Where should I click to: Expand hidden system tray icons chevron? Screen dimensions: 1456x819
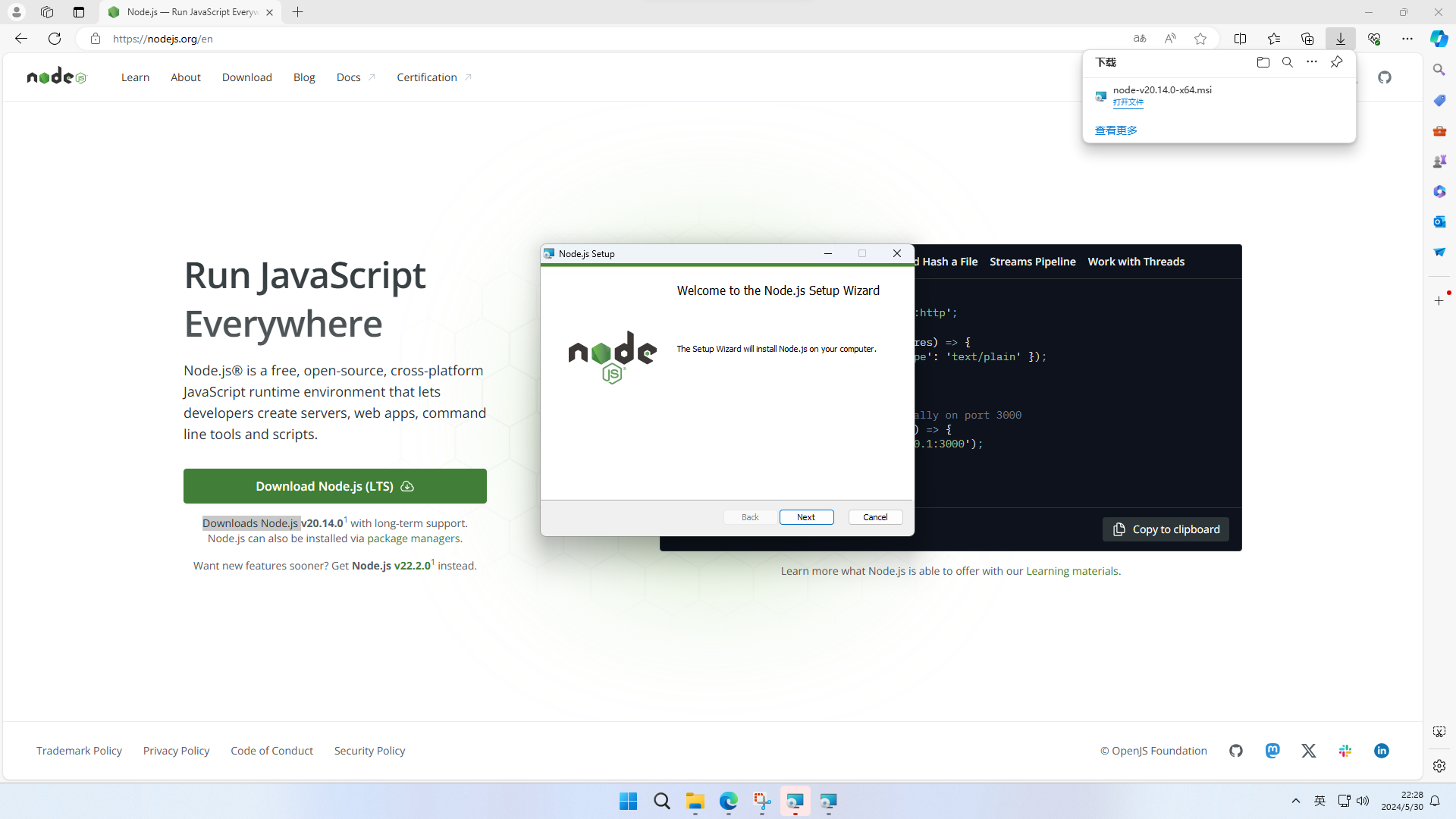tap(1296, 801)
